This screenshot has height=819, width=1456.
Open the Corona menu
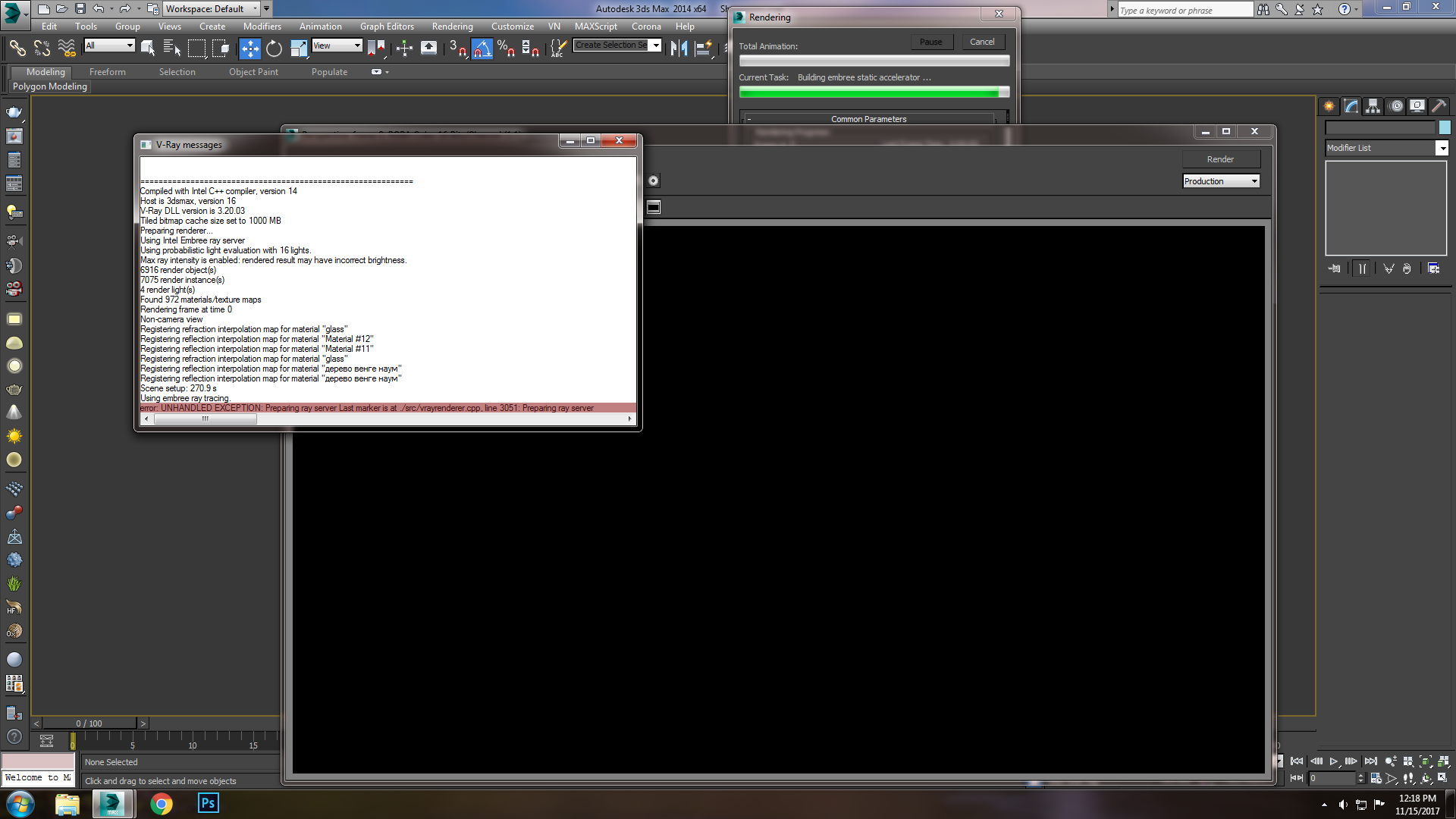click(646, 27)
